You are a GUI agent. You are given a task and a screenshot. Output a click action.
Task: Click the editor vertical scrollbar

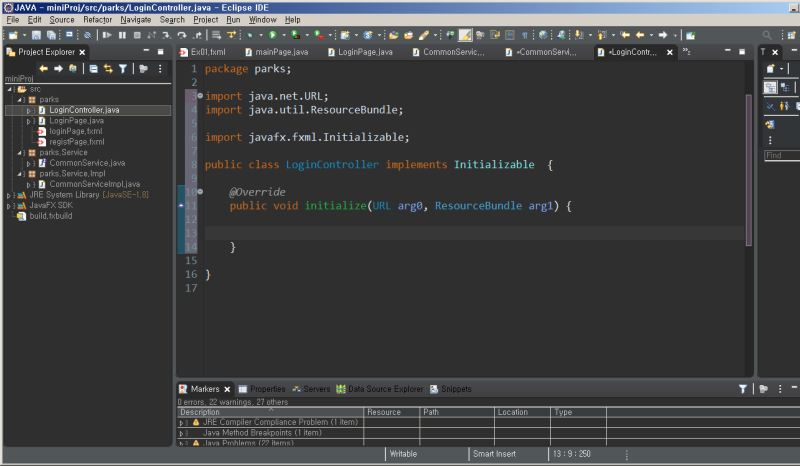(x=749, y=170)
